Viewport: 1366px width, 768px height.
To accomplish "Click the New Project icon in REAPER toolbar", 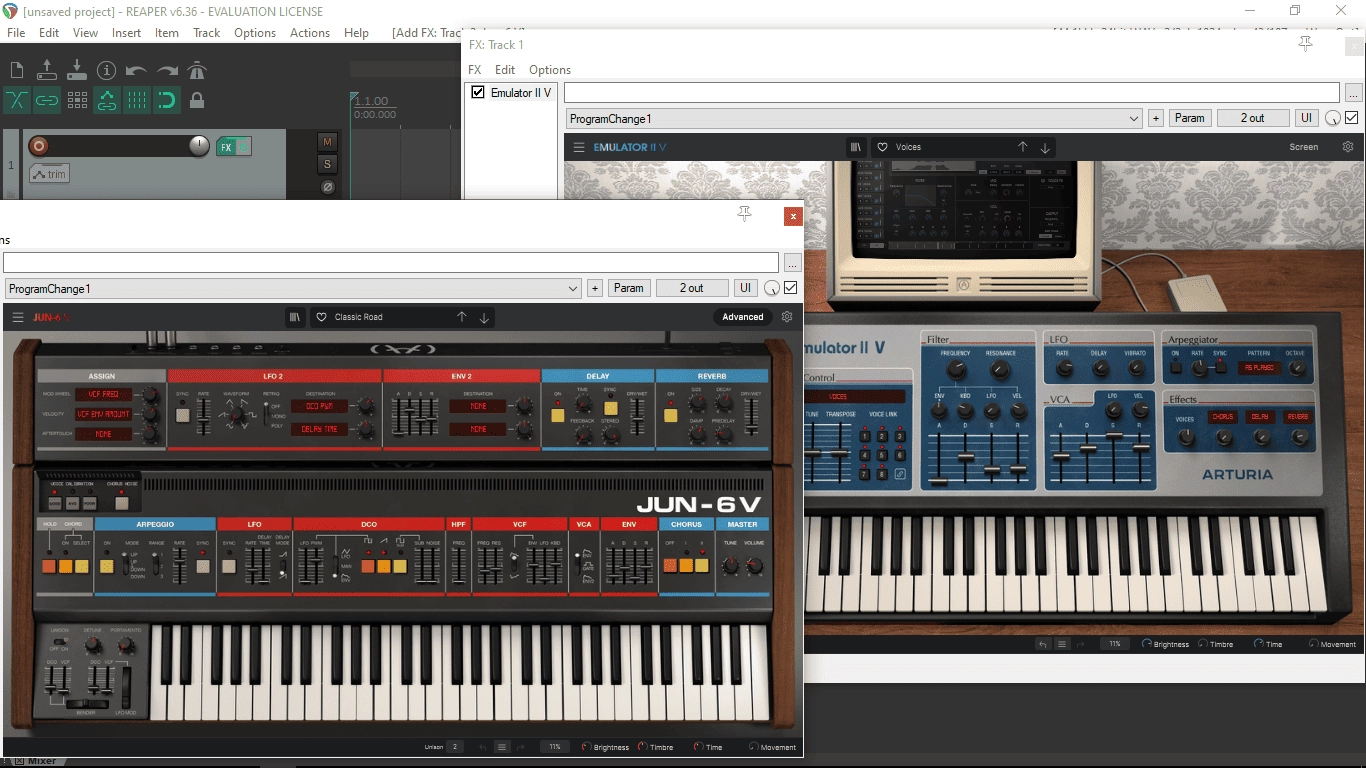I will 16,70.
